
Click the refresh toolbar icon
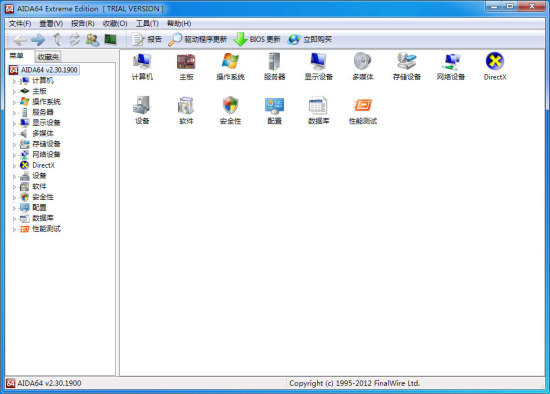74,39
